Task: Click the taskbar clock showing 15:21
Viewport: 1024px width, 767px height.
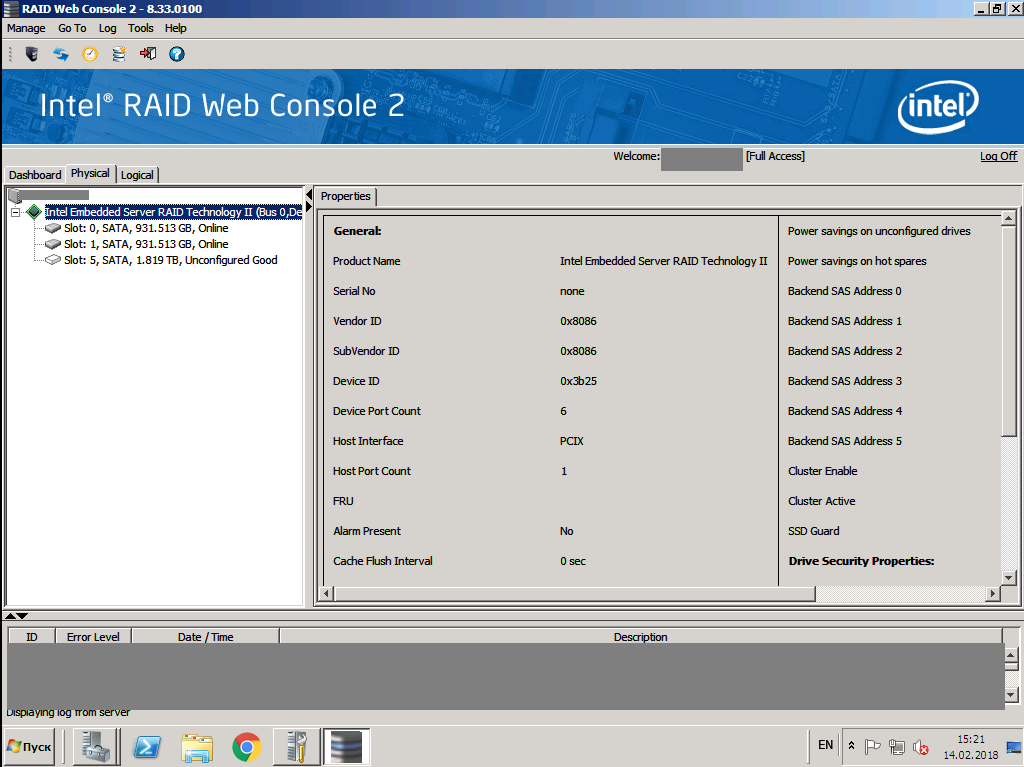Action: [970, 747]
